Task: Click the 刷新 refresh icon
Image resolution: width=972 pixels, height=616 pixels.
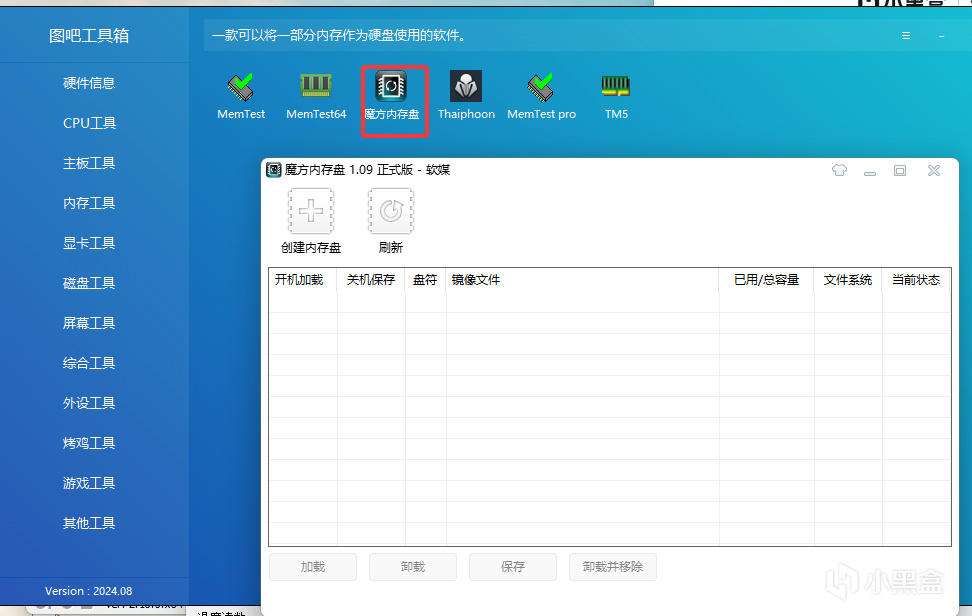Action: point(391,211)
